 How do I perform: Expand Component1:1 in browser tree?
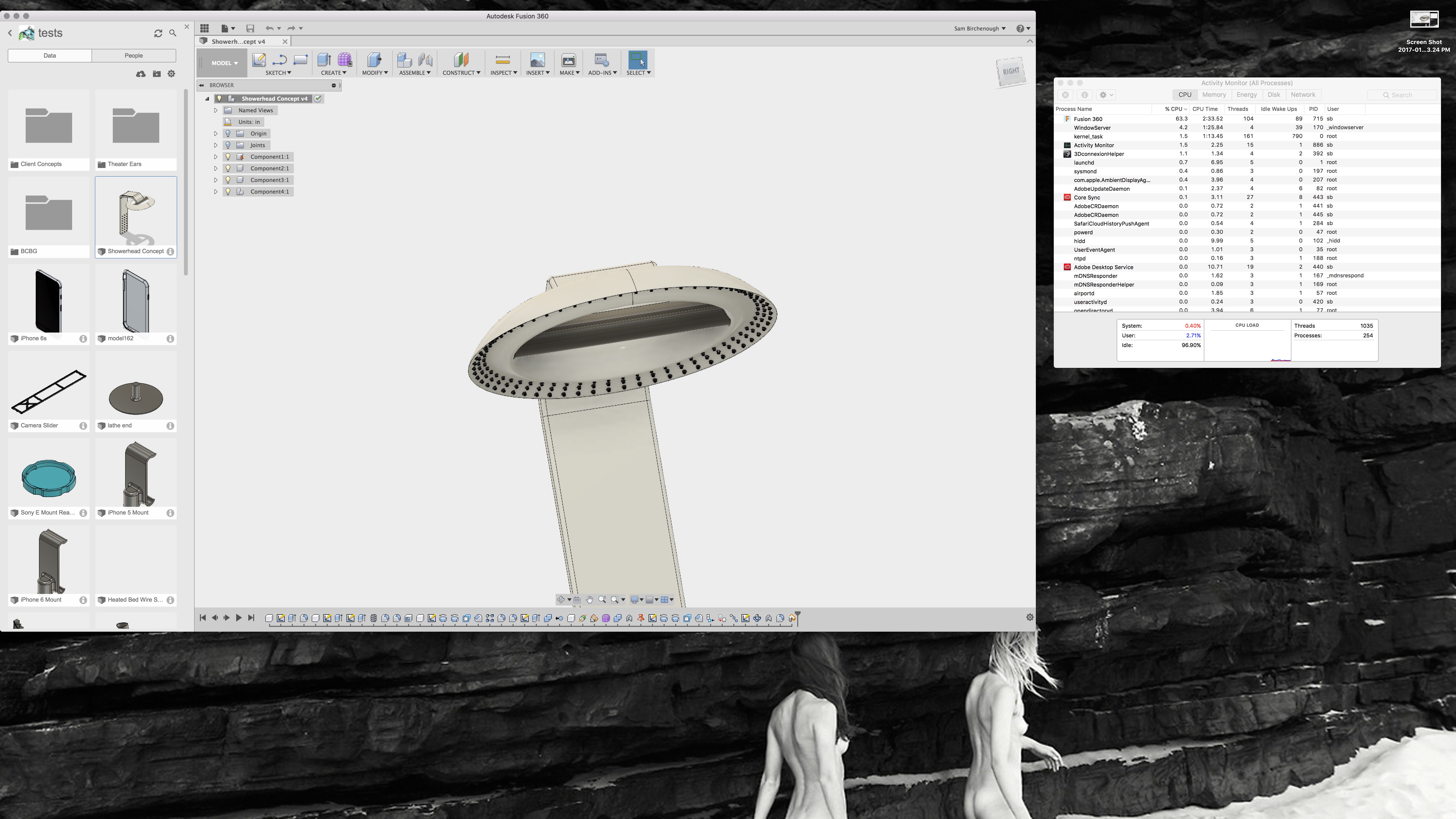click(x=215, y=157)
